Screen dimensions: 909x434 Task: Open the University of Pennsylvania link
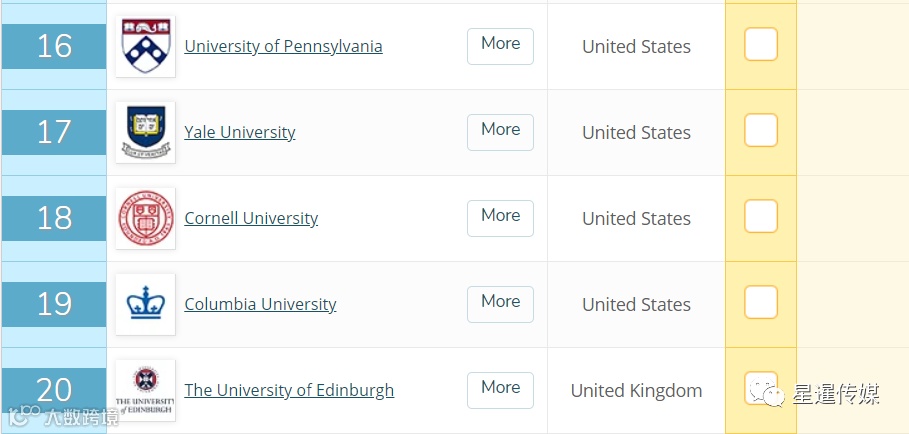click(283, 46)
